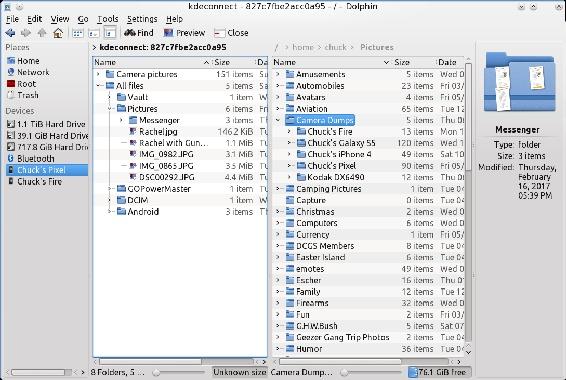This screenshot has width=566, height=380.
Task: Expand the Messenger folder tree arrow
Action: pos(121,120)
